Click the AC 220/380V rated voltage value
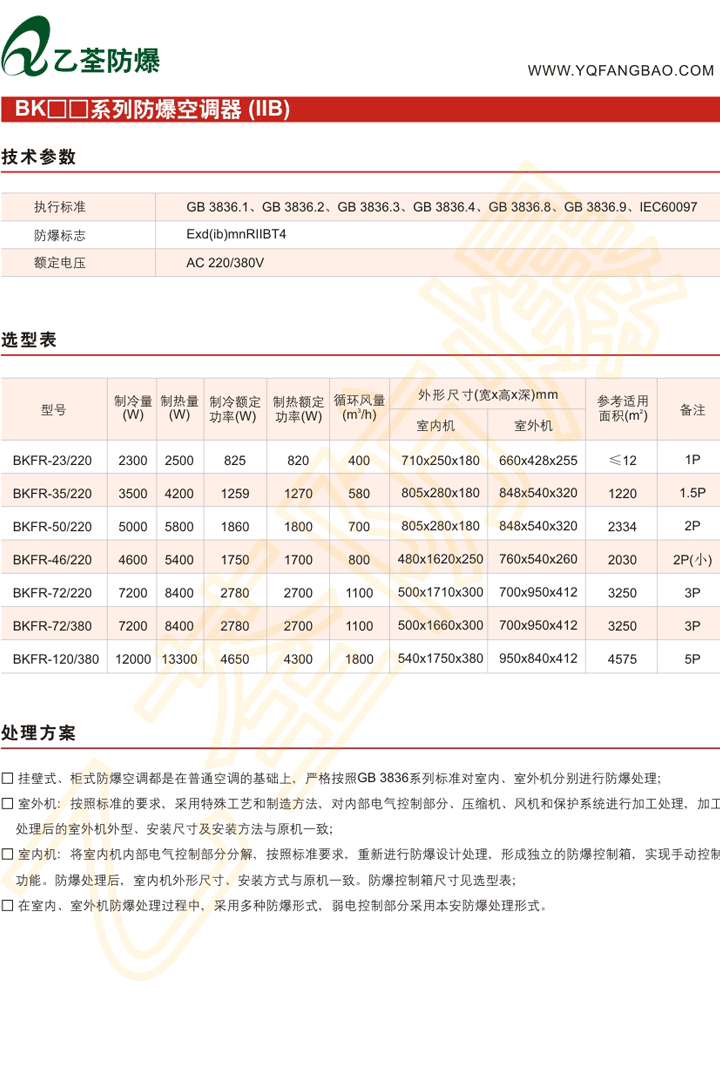The image size is (720, 1074). coord(226,262)
